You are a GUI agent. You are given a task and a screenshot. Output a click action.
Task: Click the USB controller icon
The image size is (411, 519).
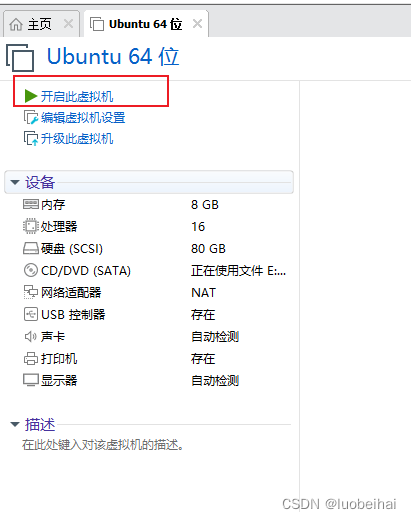(x=31, y=314)
